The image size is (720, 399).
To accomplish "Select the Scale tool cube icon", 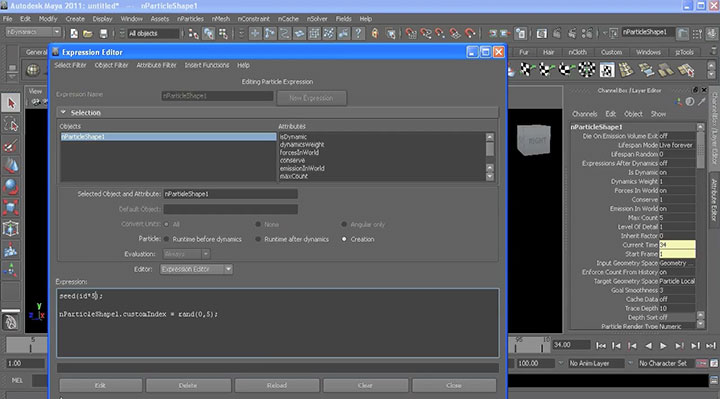I will click(11, 208).
